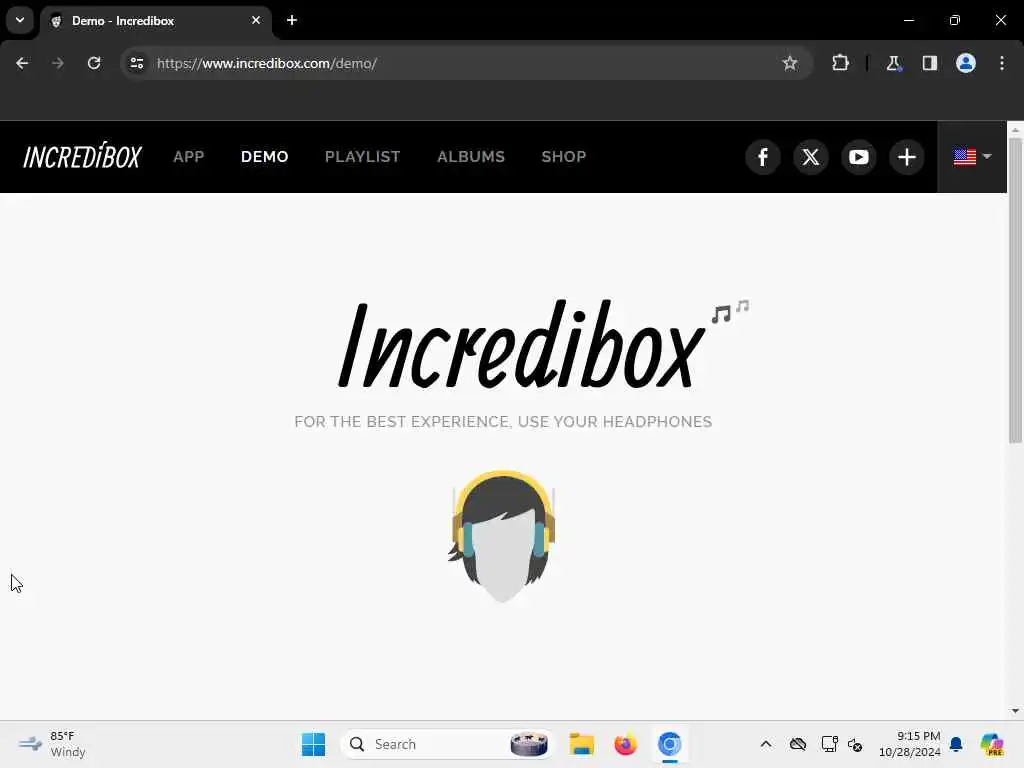The width and height of the screenshot is (1024, 768).
Task: Open the Chrome three-dot menu
Action: pyautogui.click(x=1002, y=63)
